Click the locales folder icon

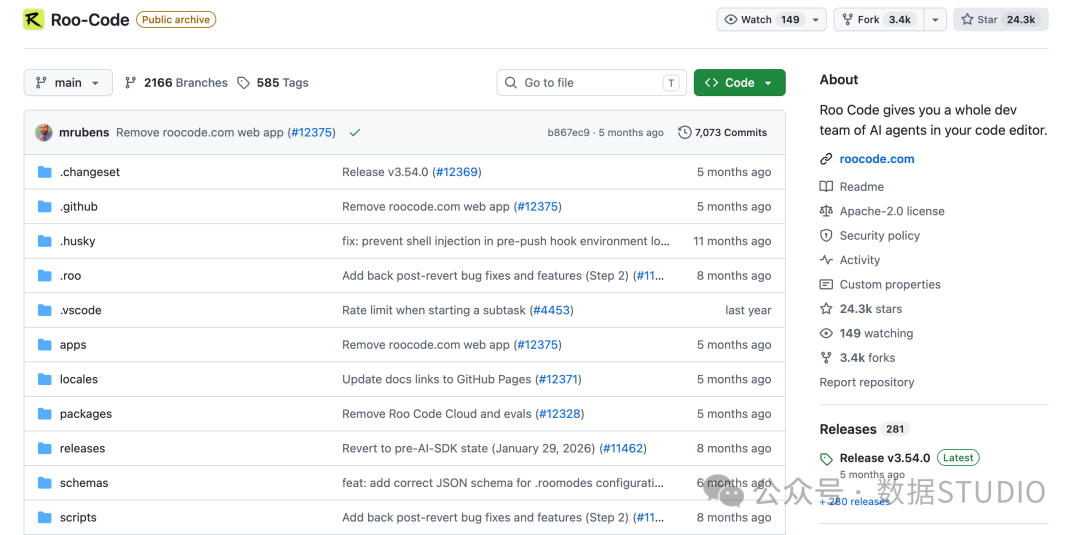[45, 379]
